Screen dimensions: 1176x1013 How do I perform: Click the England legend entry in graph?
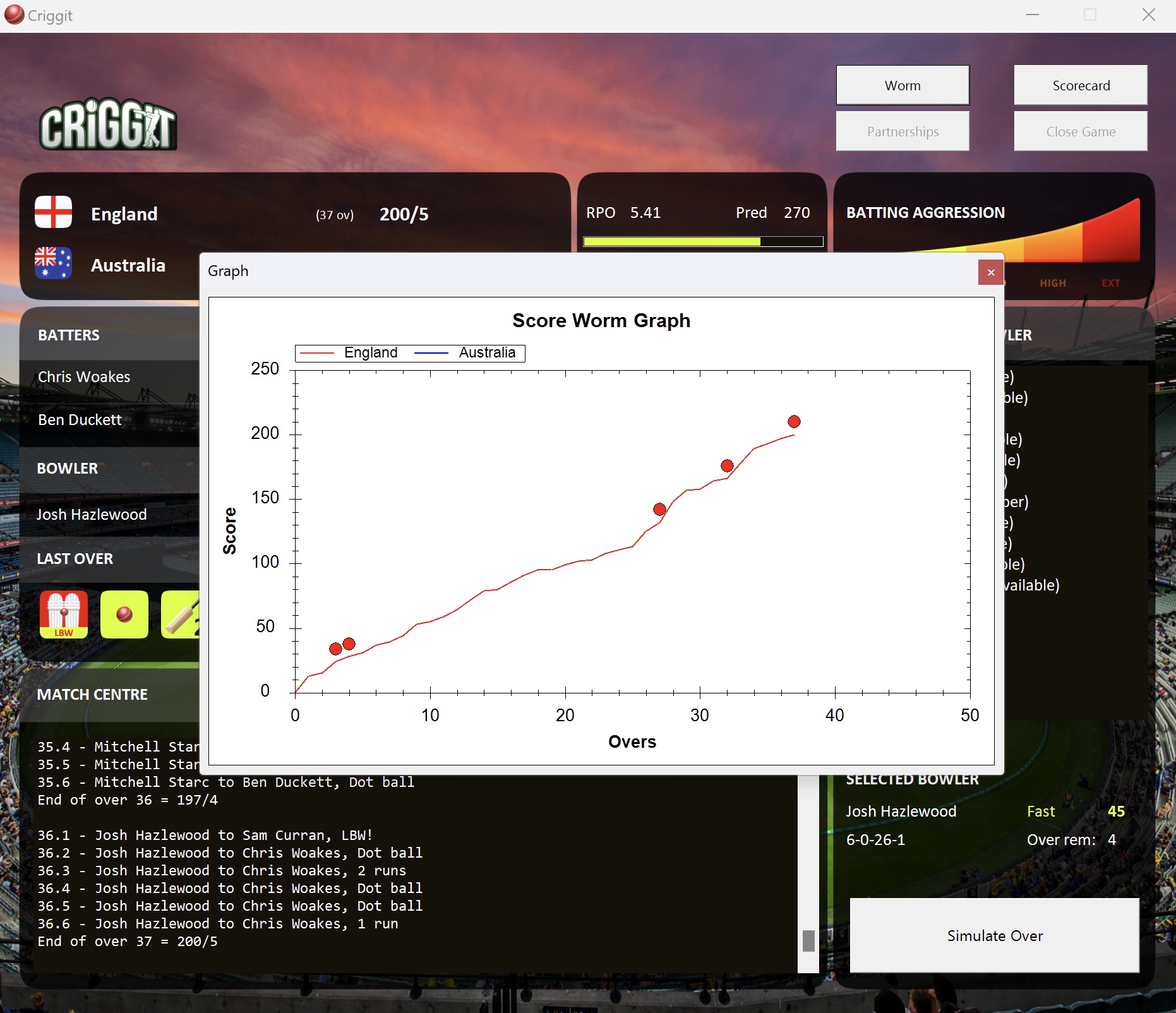349,352
